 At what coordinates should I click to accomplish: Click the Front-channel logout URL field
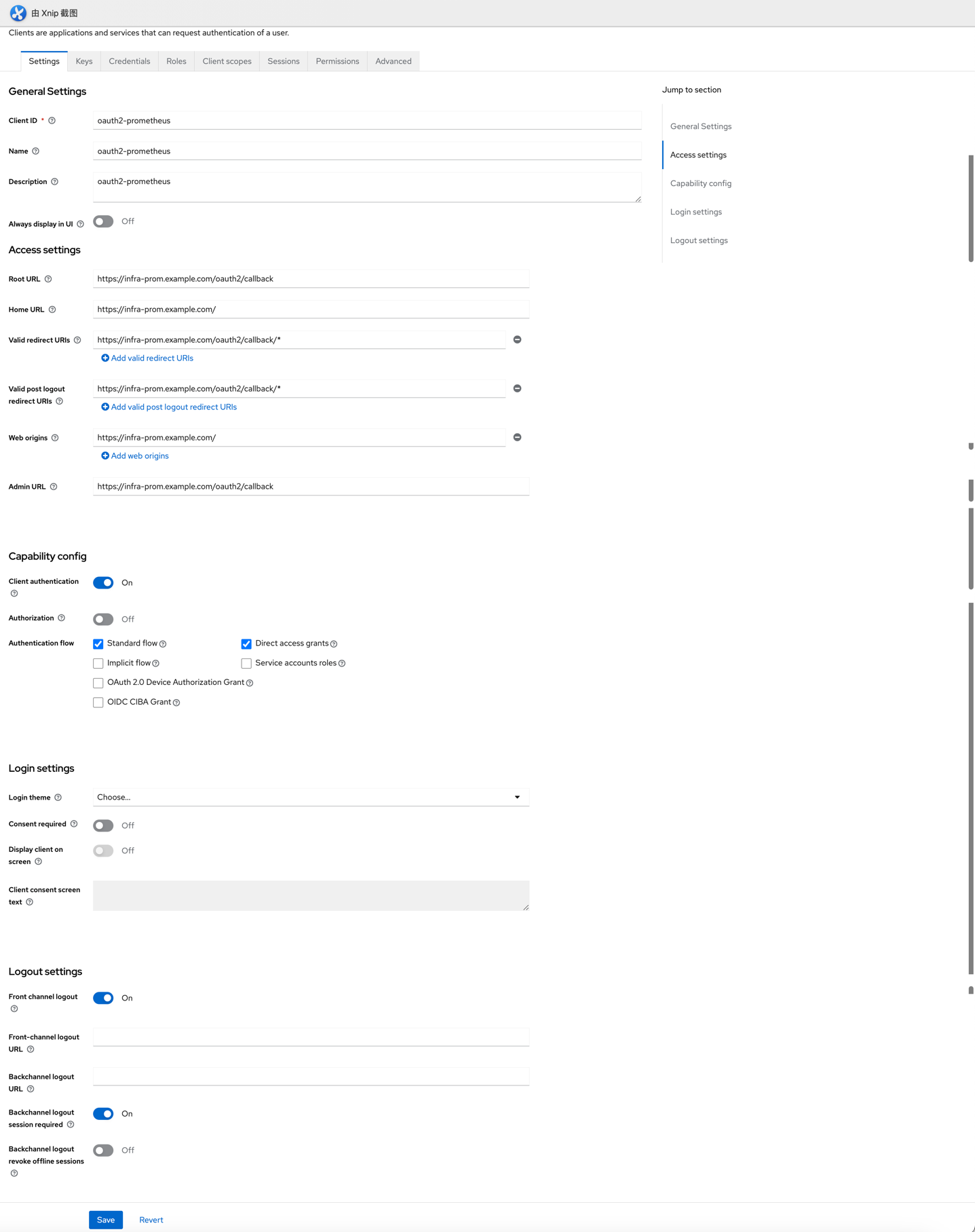(x=311, y=1037)
